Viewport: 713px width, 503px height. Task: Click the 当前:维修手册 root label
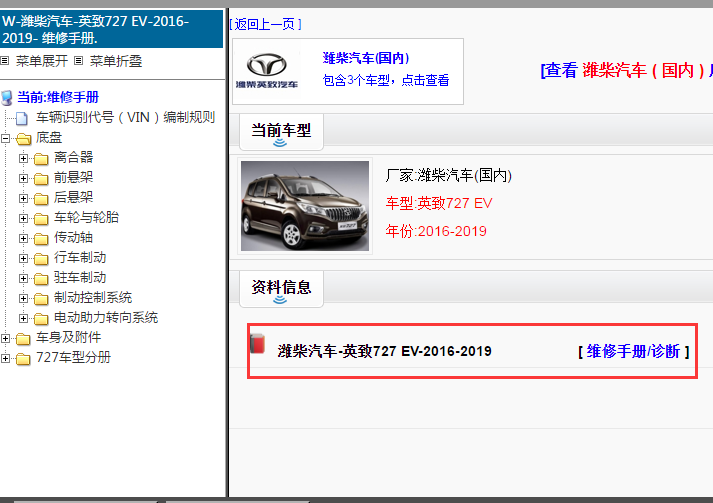(x=58, y=97)
